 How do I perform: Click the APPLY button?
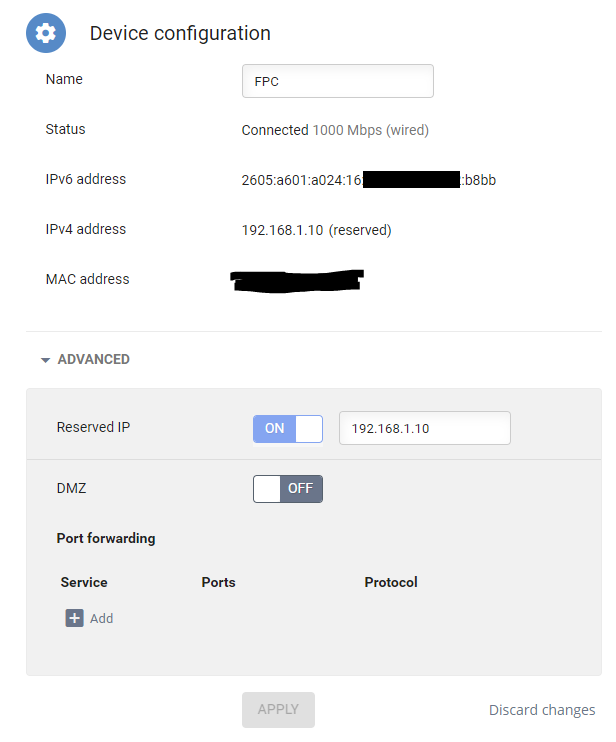278,709
